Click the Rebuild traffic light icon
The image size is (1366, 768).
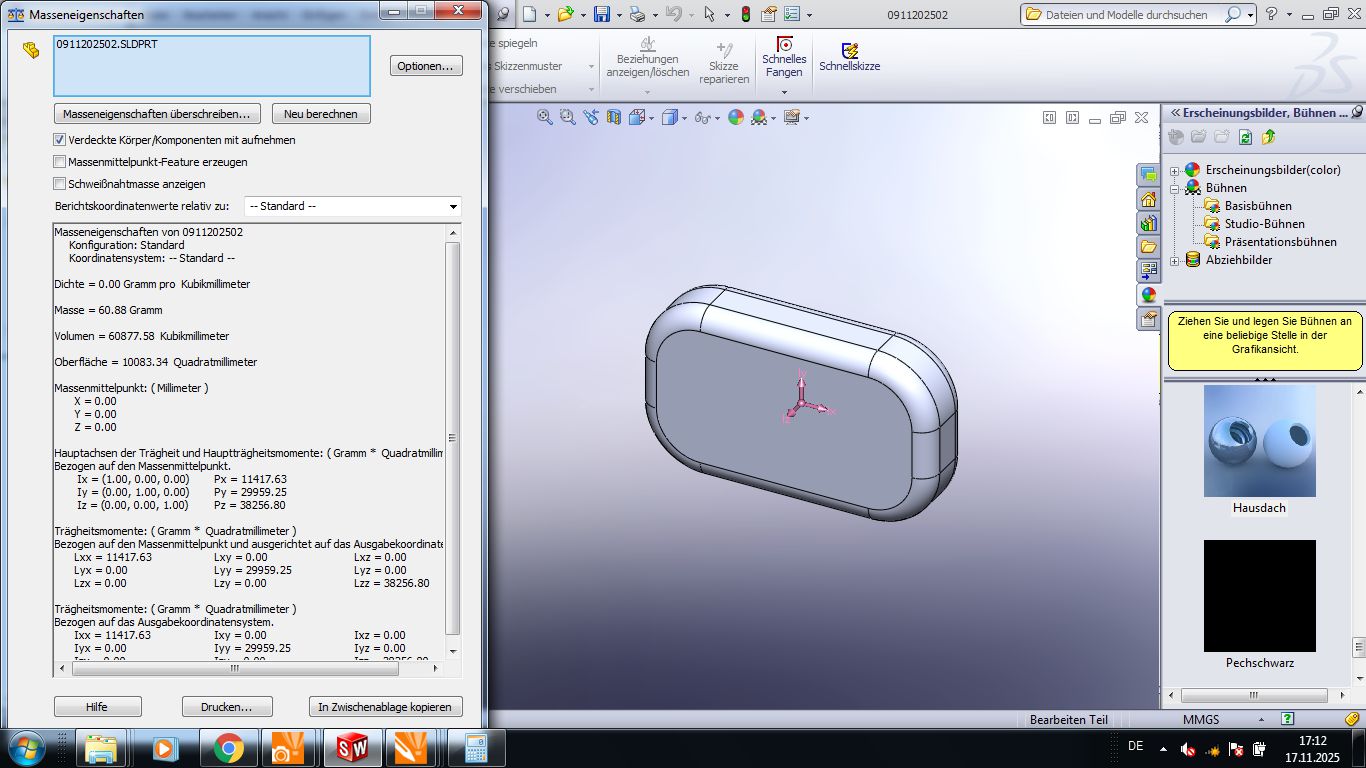click(x=745, y=14)
